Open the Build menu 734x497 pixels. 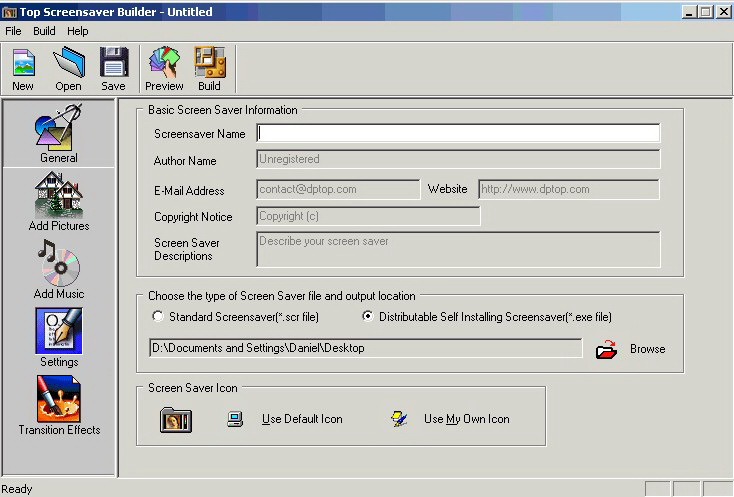[44, 31]
